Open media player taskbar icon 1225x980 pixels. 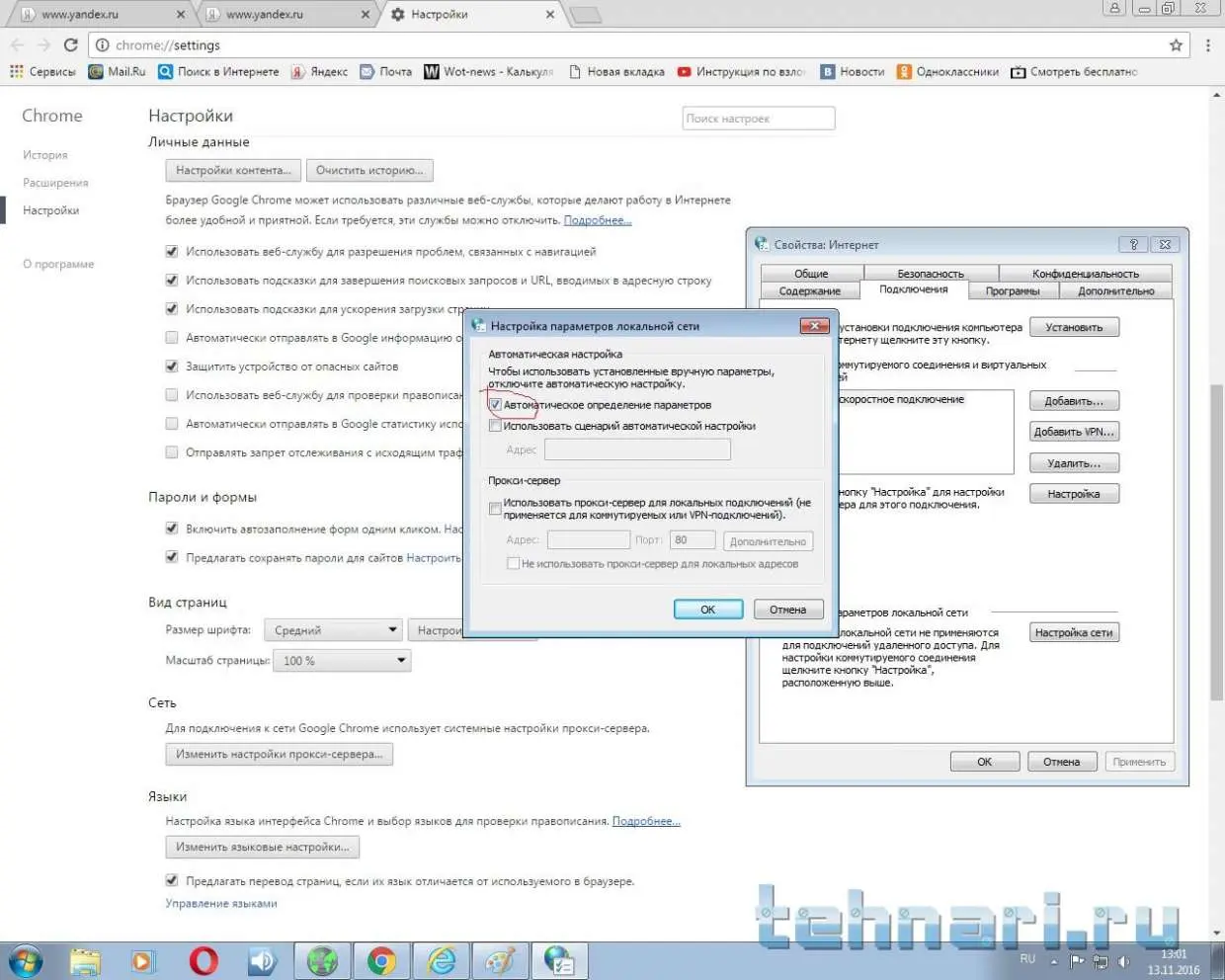tap(144, 960)
